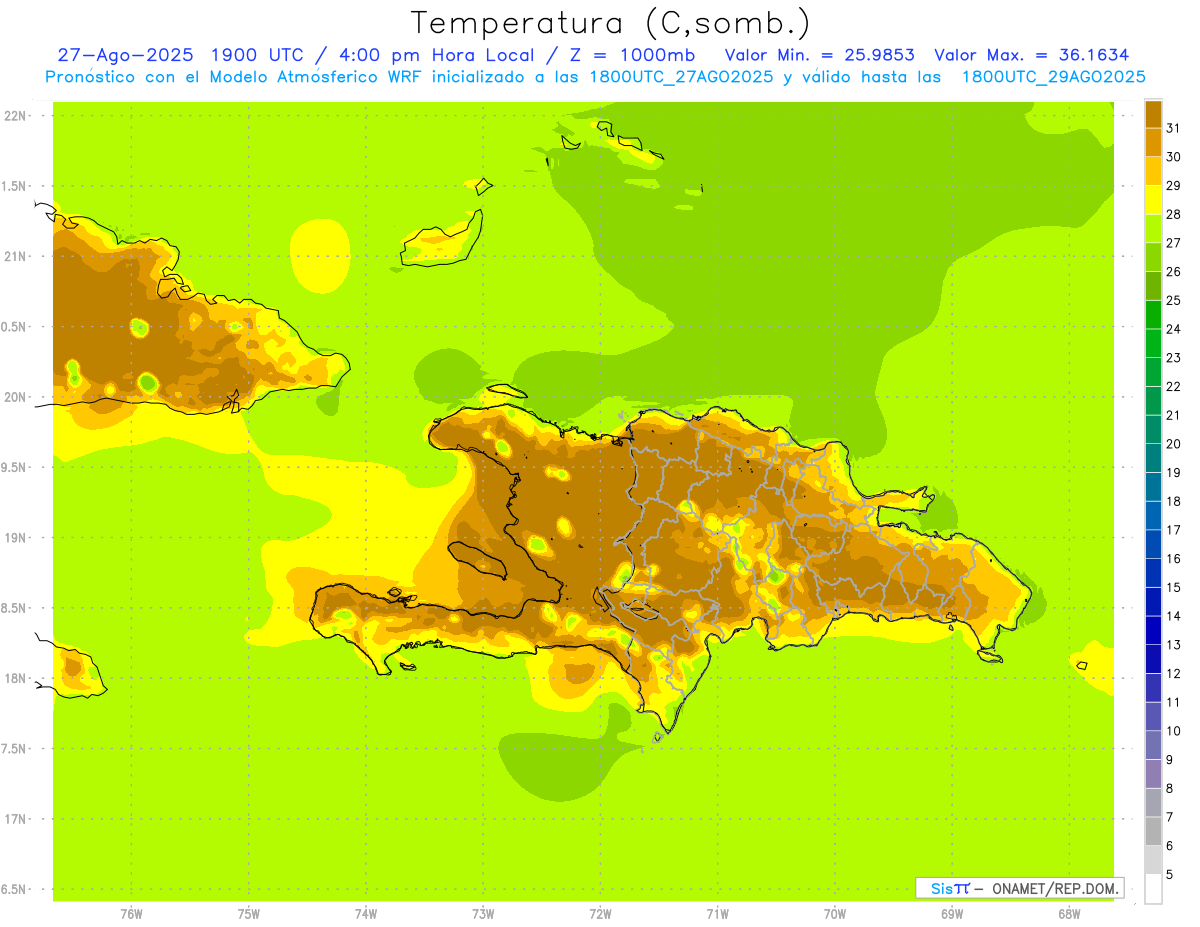Image resolution: width=1200 pixels, height=927 pixels.
Task: Click the 'ONAMET/REP.DOM.' credit label
Action: (x=1056, y=888)
